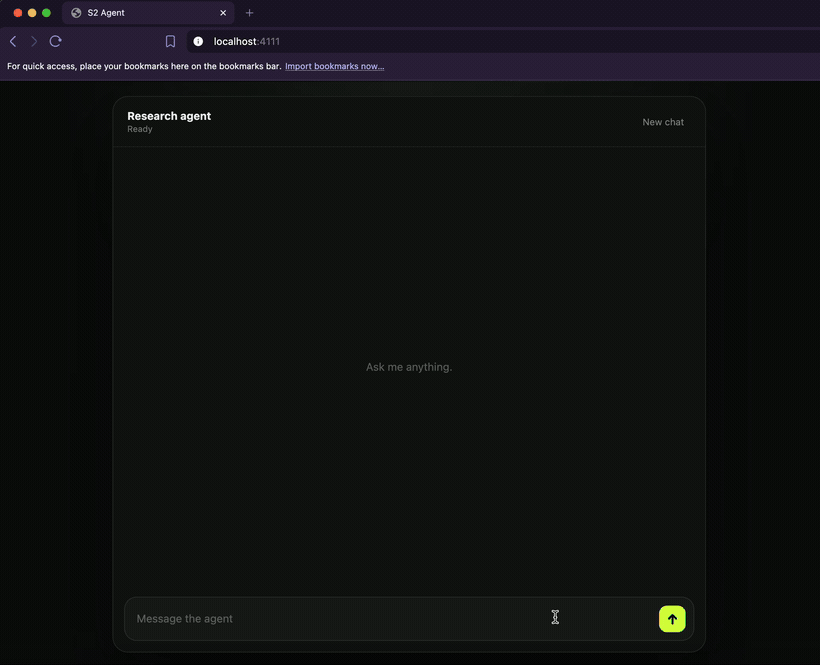Click the S2 Agent tab globe favicon
Screen dimensions: 820x665
[76, 13]
